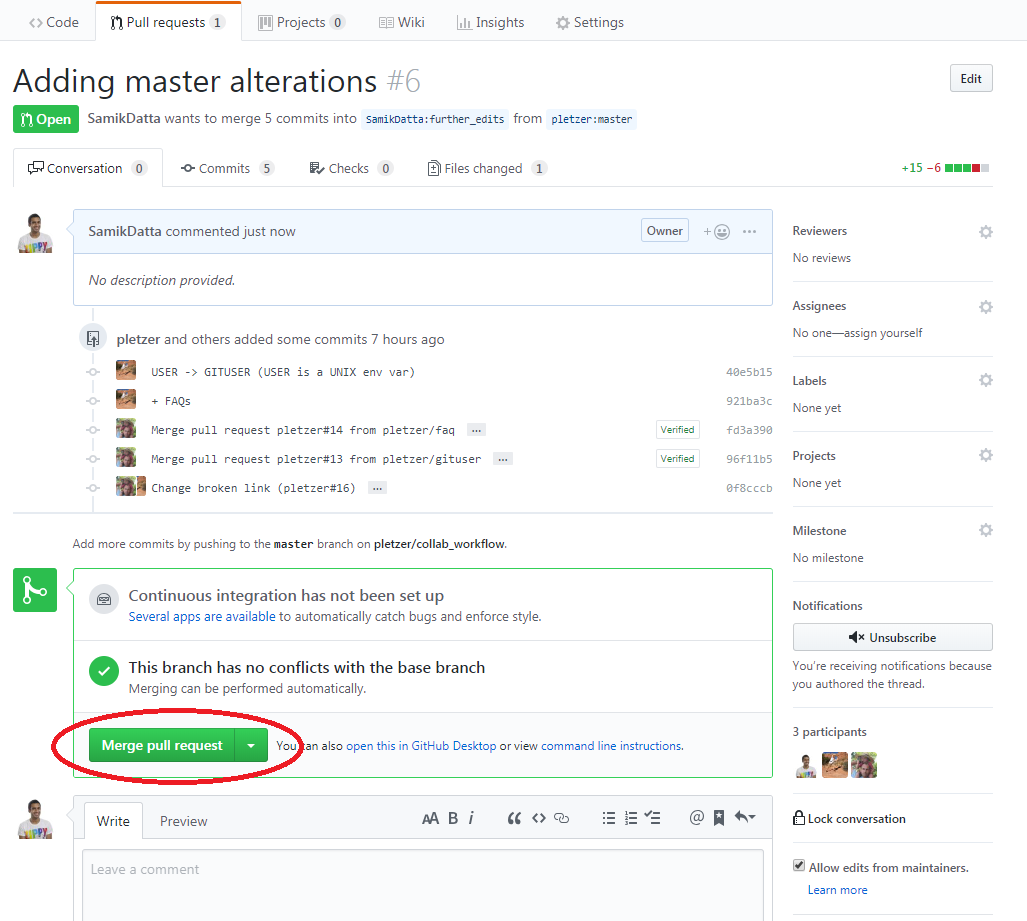Click second participant avatar
The image size is (1027, 921).
(834, 765)
